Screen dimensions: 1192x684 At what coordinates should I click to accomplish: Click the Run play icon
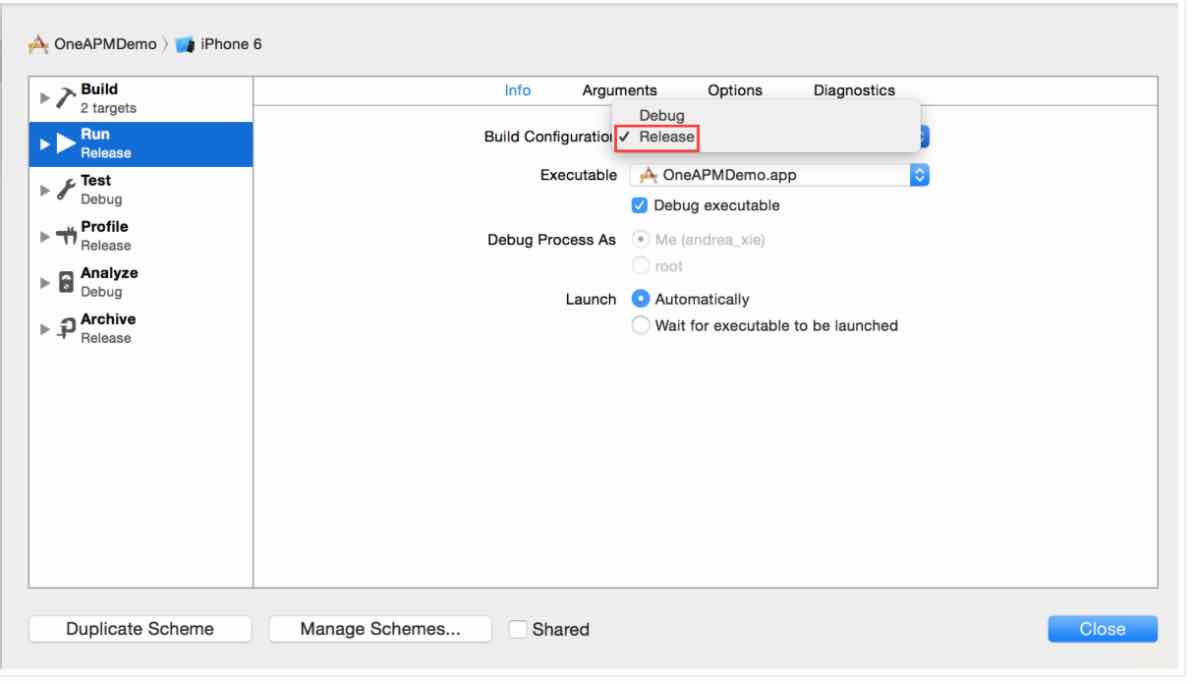point(66,143)
